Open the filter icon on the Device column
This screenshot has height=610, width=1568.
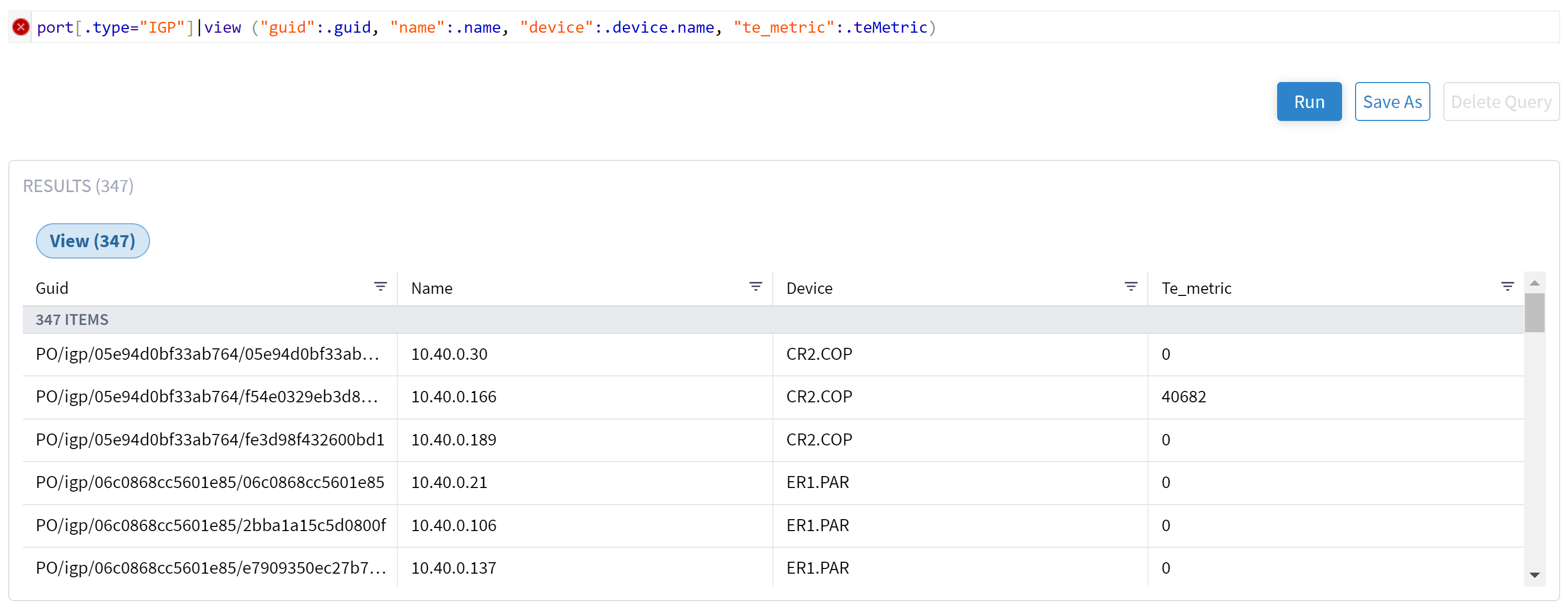click(1130, 287)
